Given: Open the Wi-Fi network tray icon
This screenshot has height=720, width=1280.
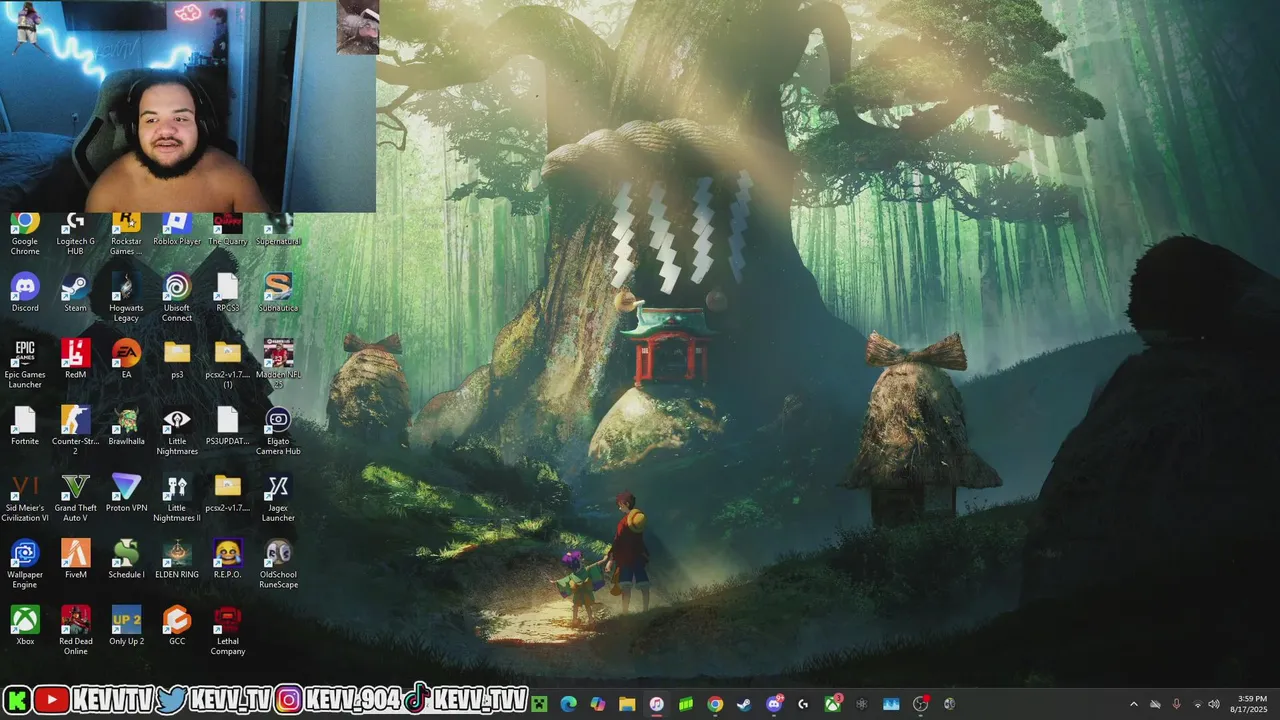Looking at the screenshot, I should coord(1197,705).
